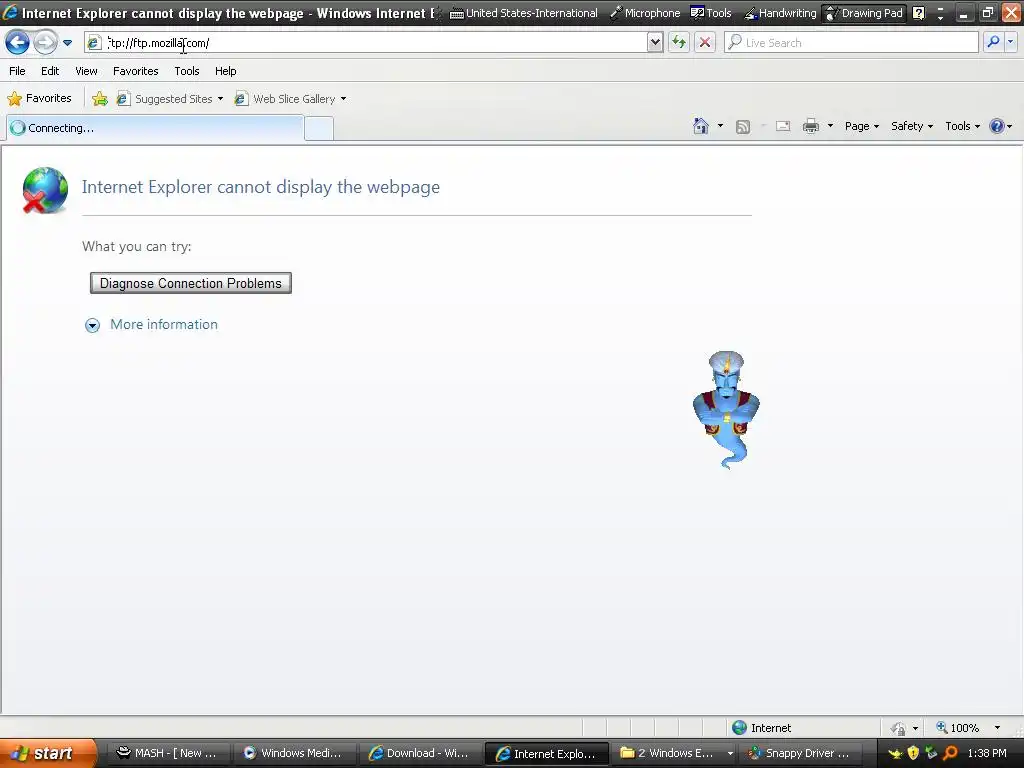Open the Edit menu
Viewport: 1024px width, 768px height.
pyautogui.click(x=50, y=71)
